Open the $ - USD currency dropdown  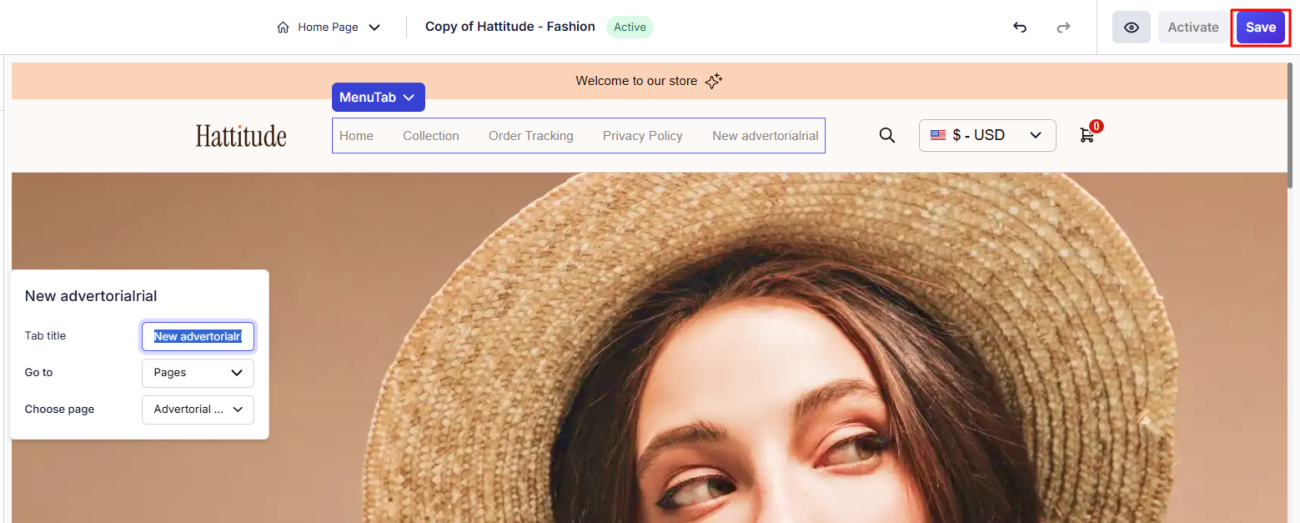point(986,135)
